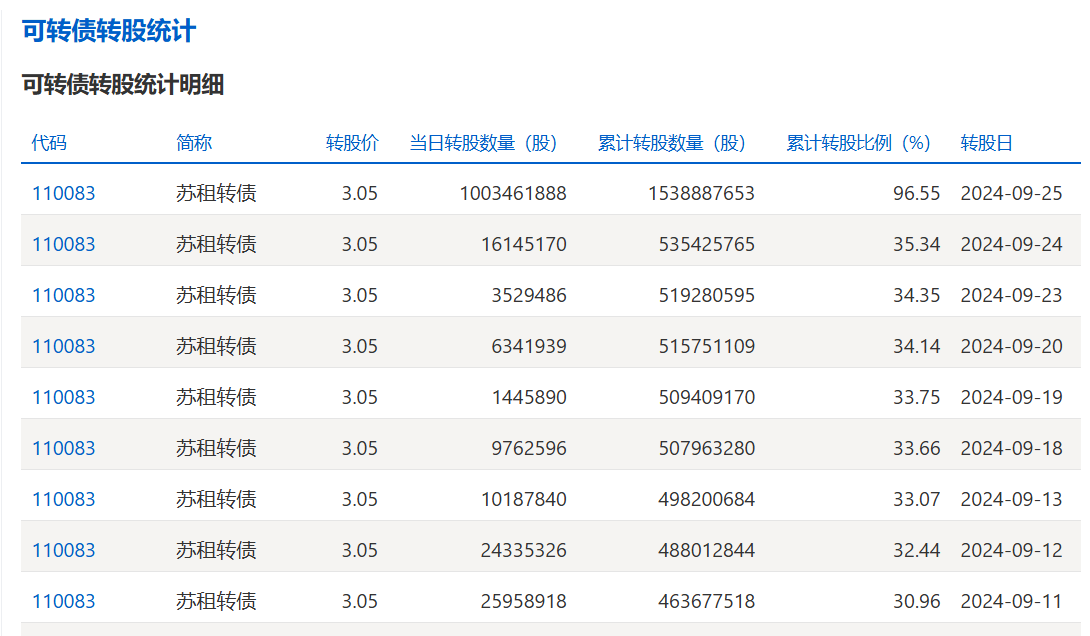1090x636 pixels.
Task: Open code link 110083 for 2024-09-12 row
Action: (63, 550)
